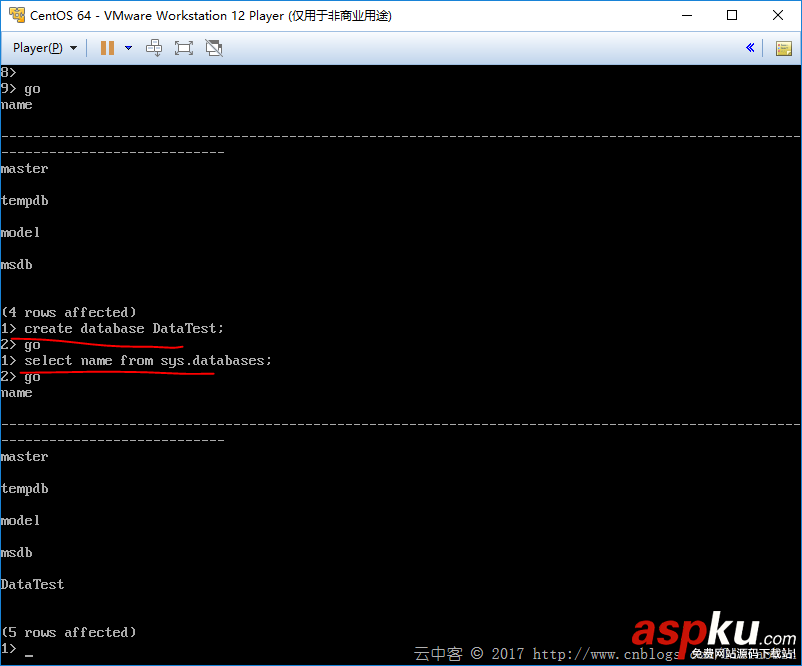Click the '9> go' line
The height and width of the screenshot is (666, 802).
click(x=20, y=89)
